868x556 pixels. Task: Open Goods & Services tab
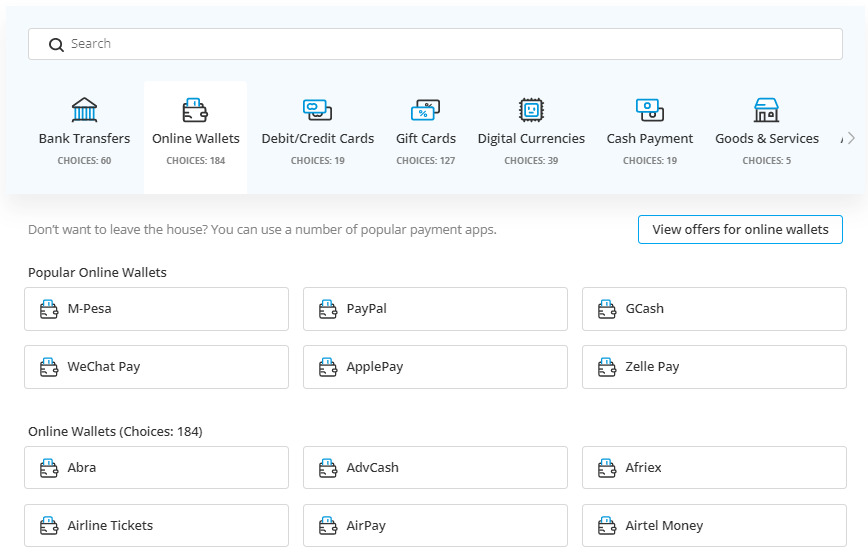click(x=766, y=138)
